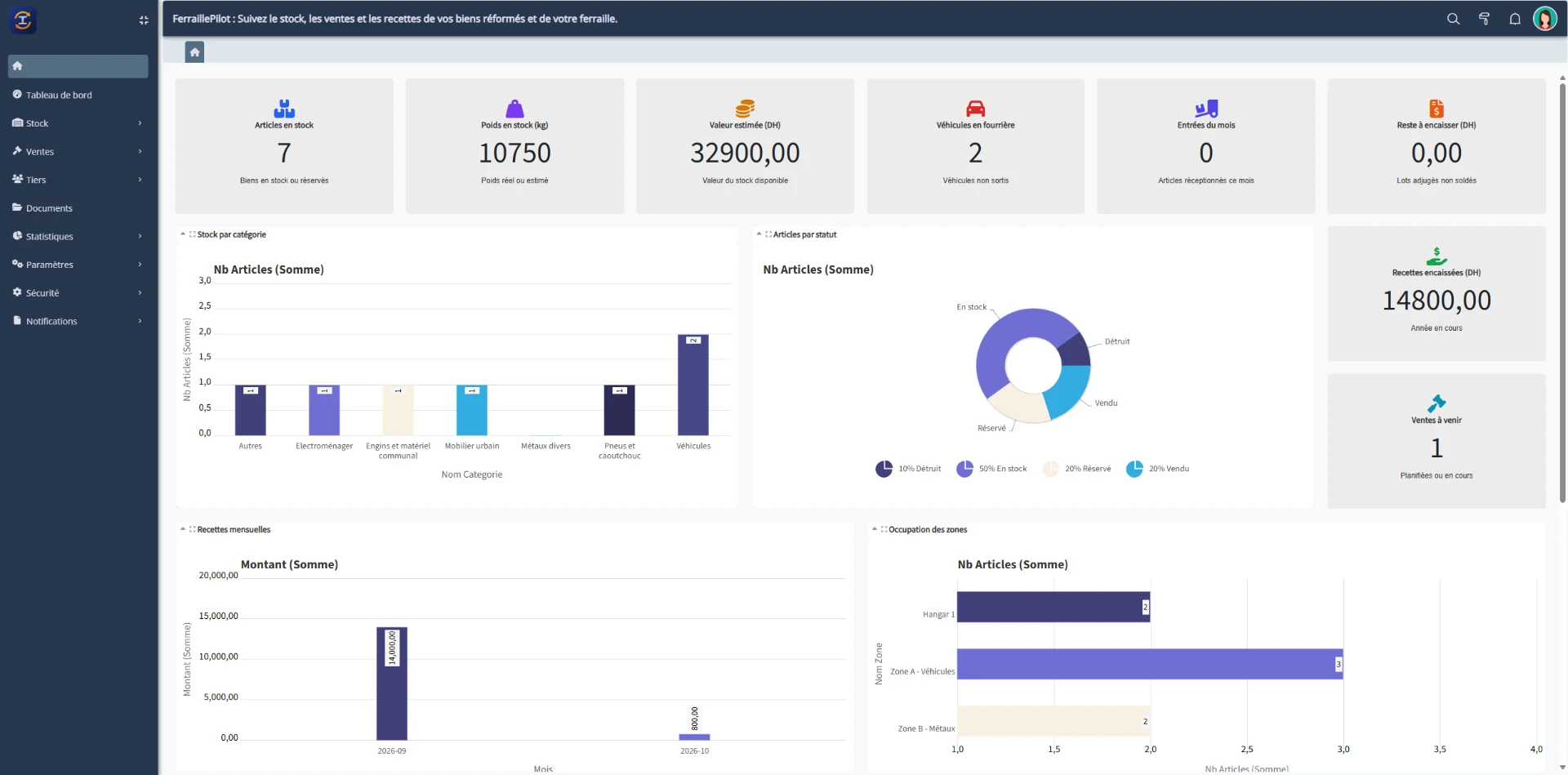Open the user avatar menu
Viewport: 1568px width, 775px height.
[x=1544, y=18]
